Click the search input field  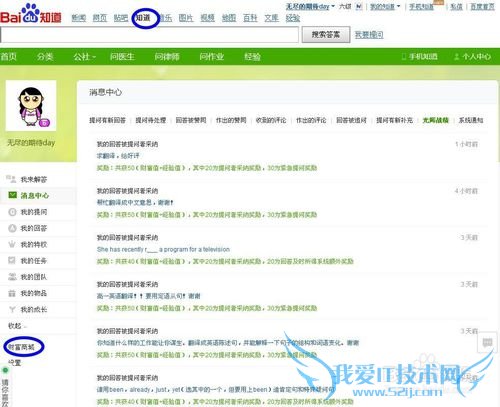coord(149,34)
